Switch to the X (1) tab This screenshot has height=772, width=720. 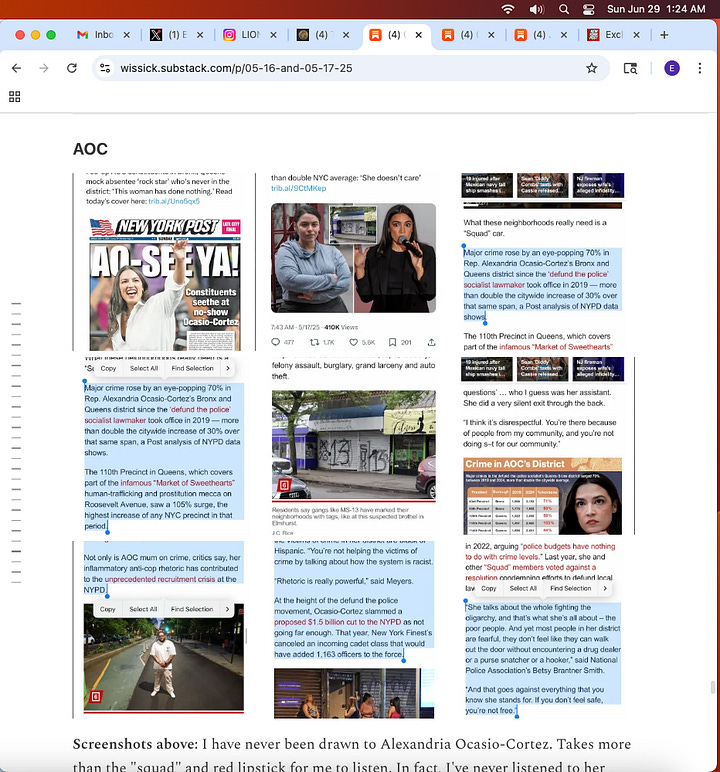point(169,35)
